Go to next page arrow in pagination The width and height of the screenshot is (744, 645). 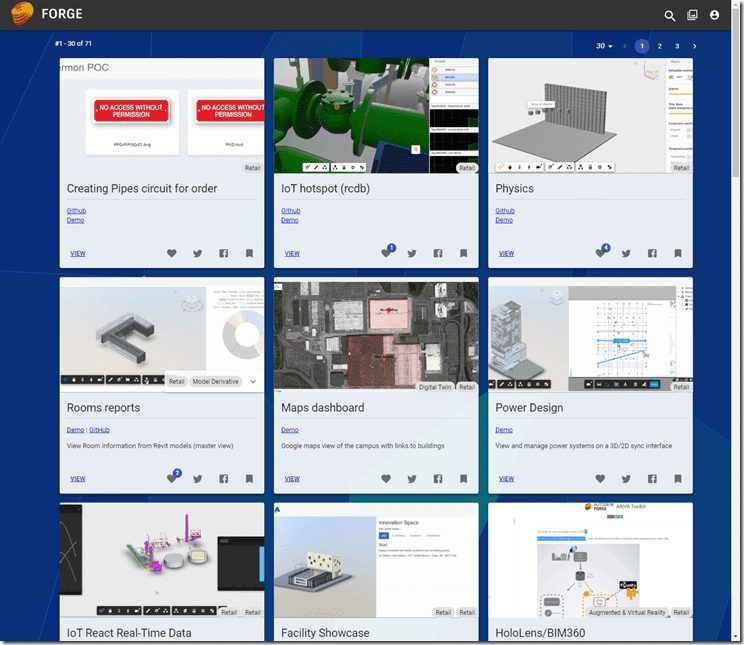695,46
